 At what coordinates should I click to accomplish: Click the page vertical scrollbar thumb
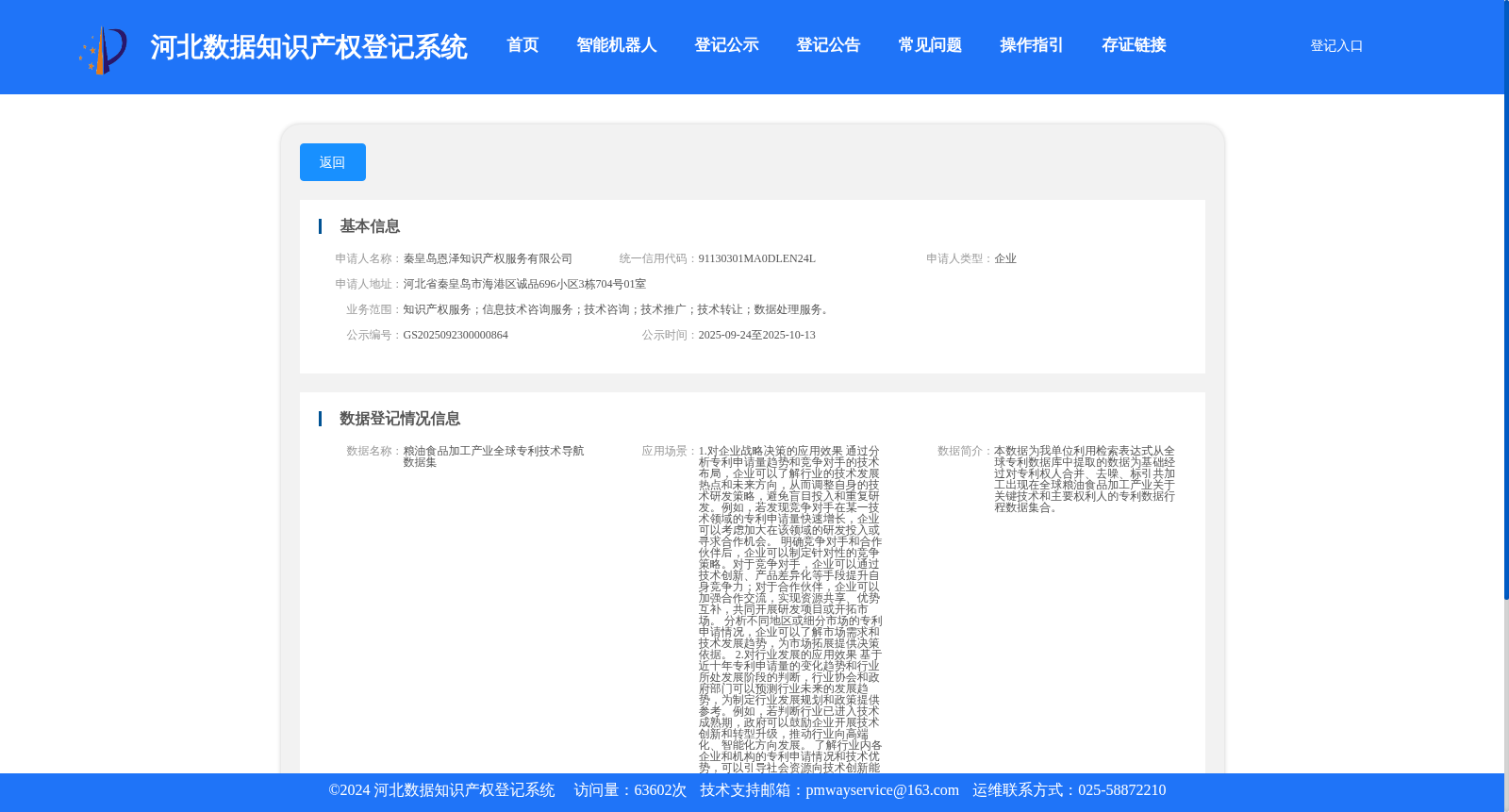pos(1506,300)
